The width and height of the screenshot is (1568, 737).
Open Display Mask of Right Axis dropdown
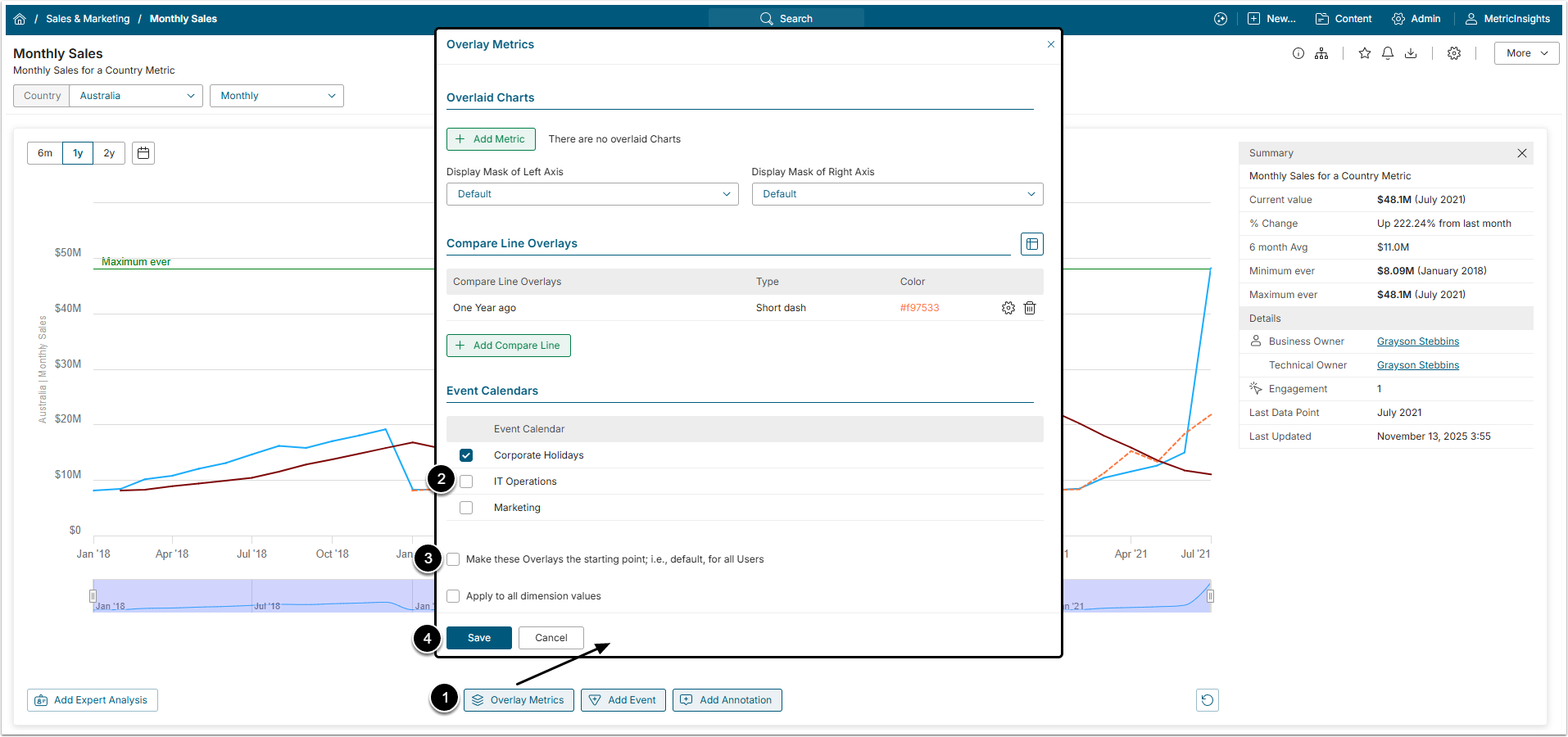click(897, 194)
